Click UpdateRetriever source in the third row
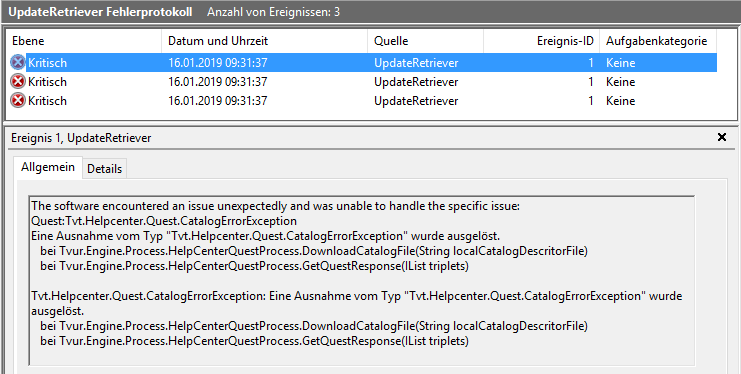741x374 pixels. click(x=416, y=101)
